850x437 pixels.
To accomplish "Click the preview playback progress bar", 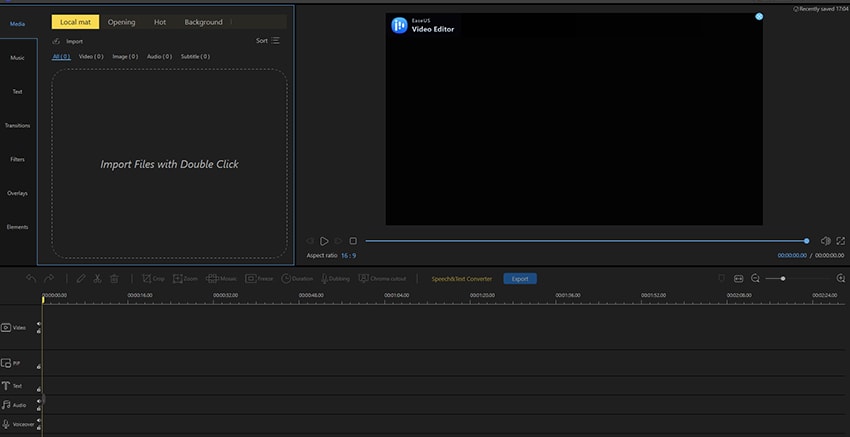I will 587,241.
